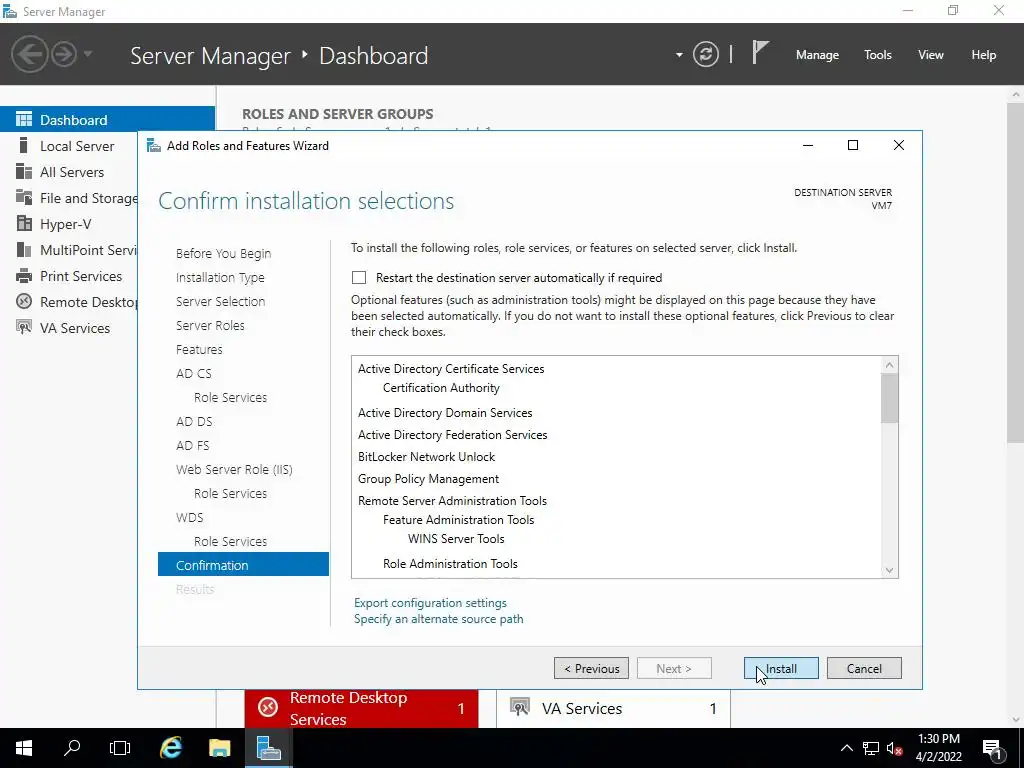Select Remote Server Administration Tools entry

pyautogui.click(x=453, y=501)
